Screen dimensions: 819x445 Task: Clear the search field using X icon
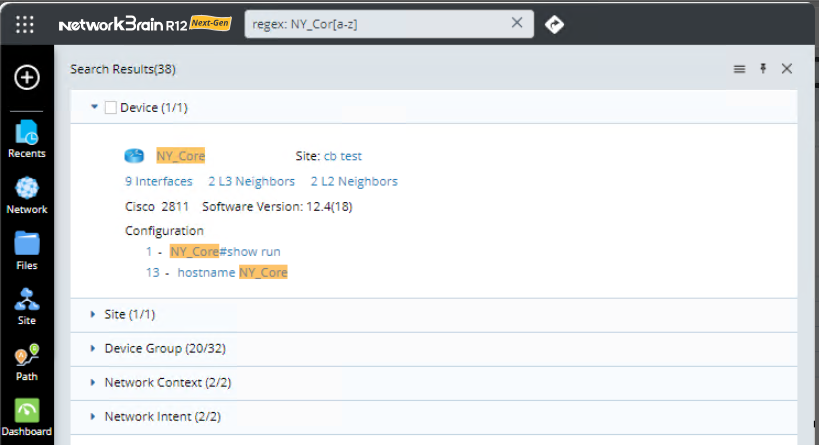[517, 22]
